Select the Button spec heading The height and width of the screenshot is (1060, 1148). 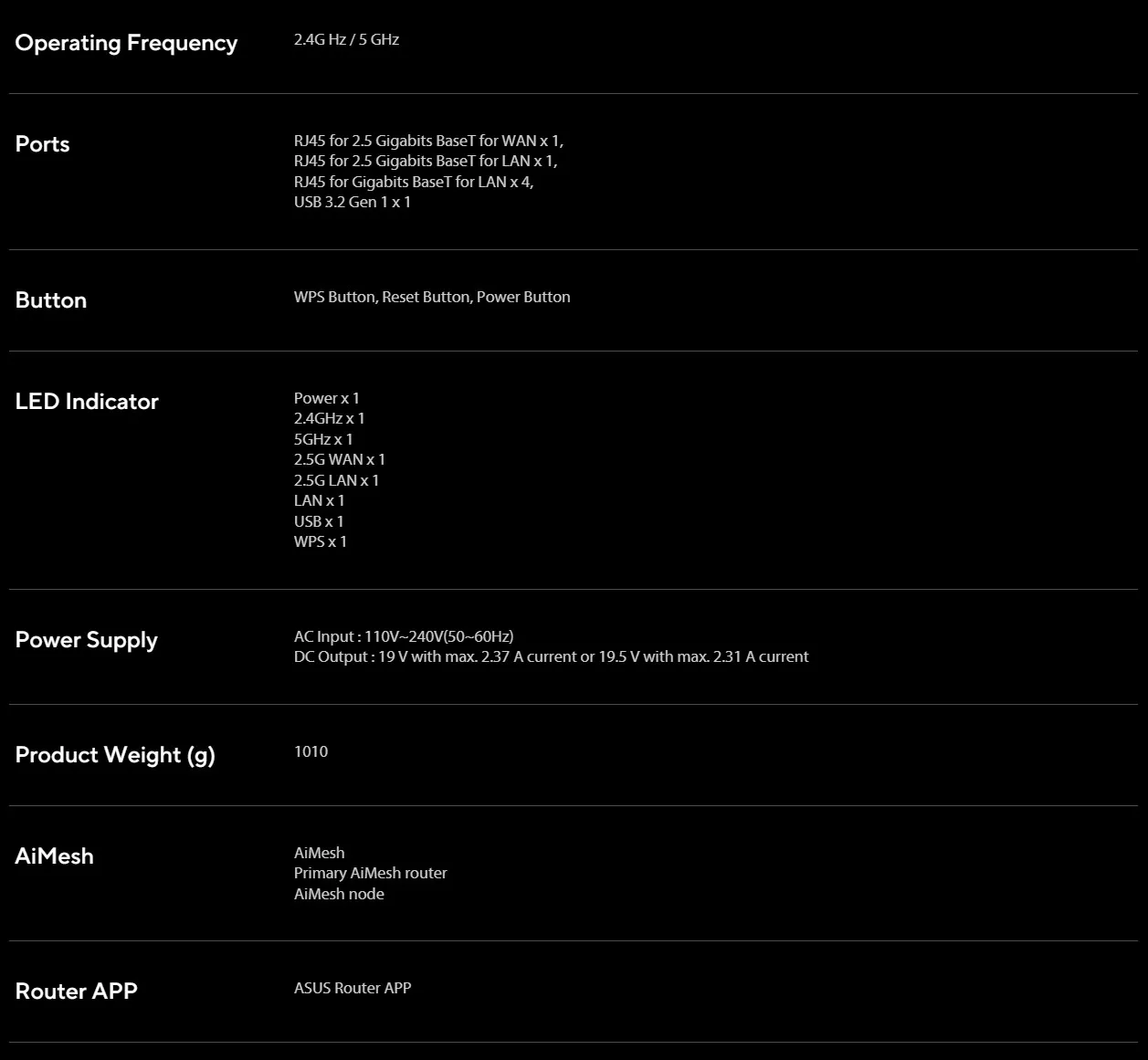51,300
